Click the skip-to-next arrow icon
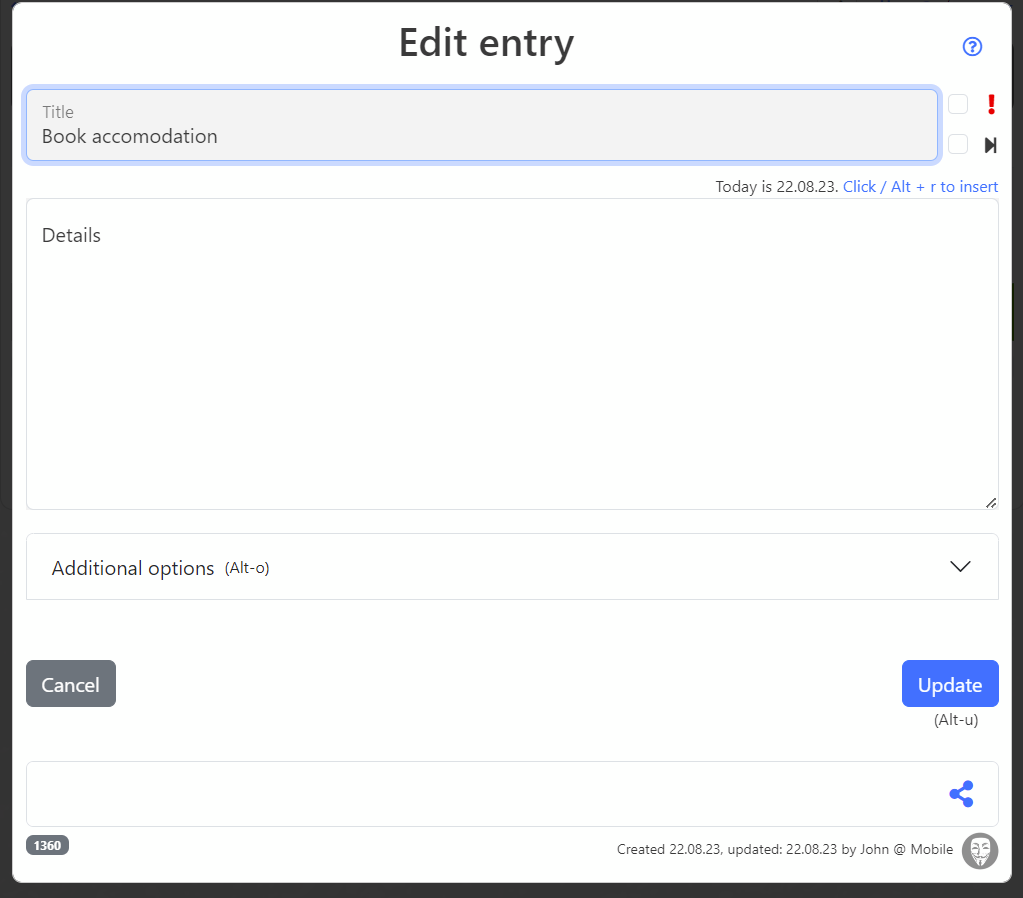The image size is (1023, 898). (990, 145)
